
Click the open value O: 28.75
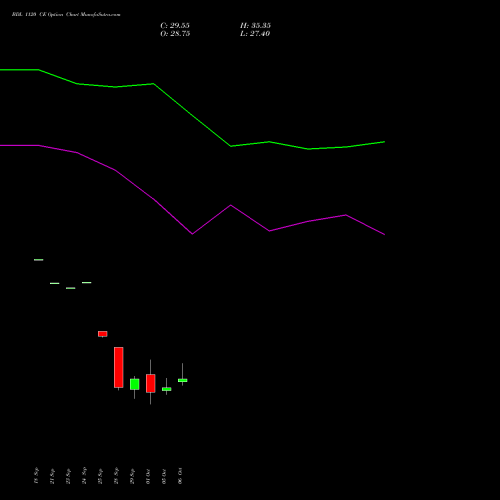click(175, 34)
